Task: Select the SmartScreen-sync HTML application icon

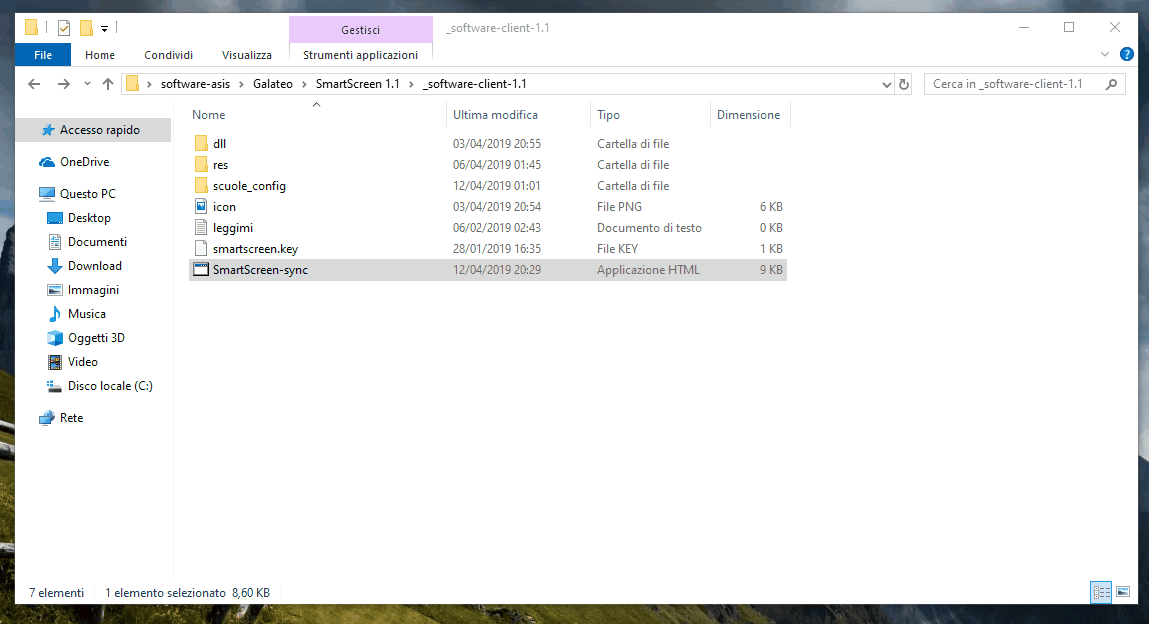Action: coord(201,270)
